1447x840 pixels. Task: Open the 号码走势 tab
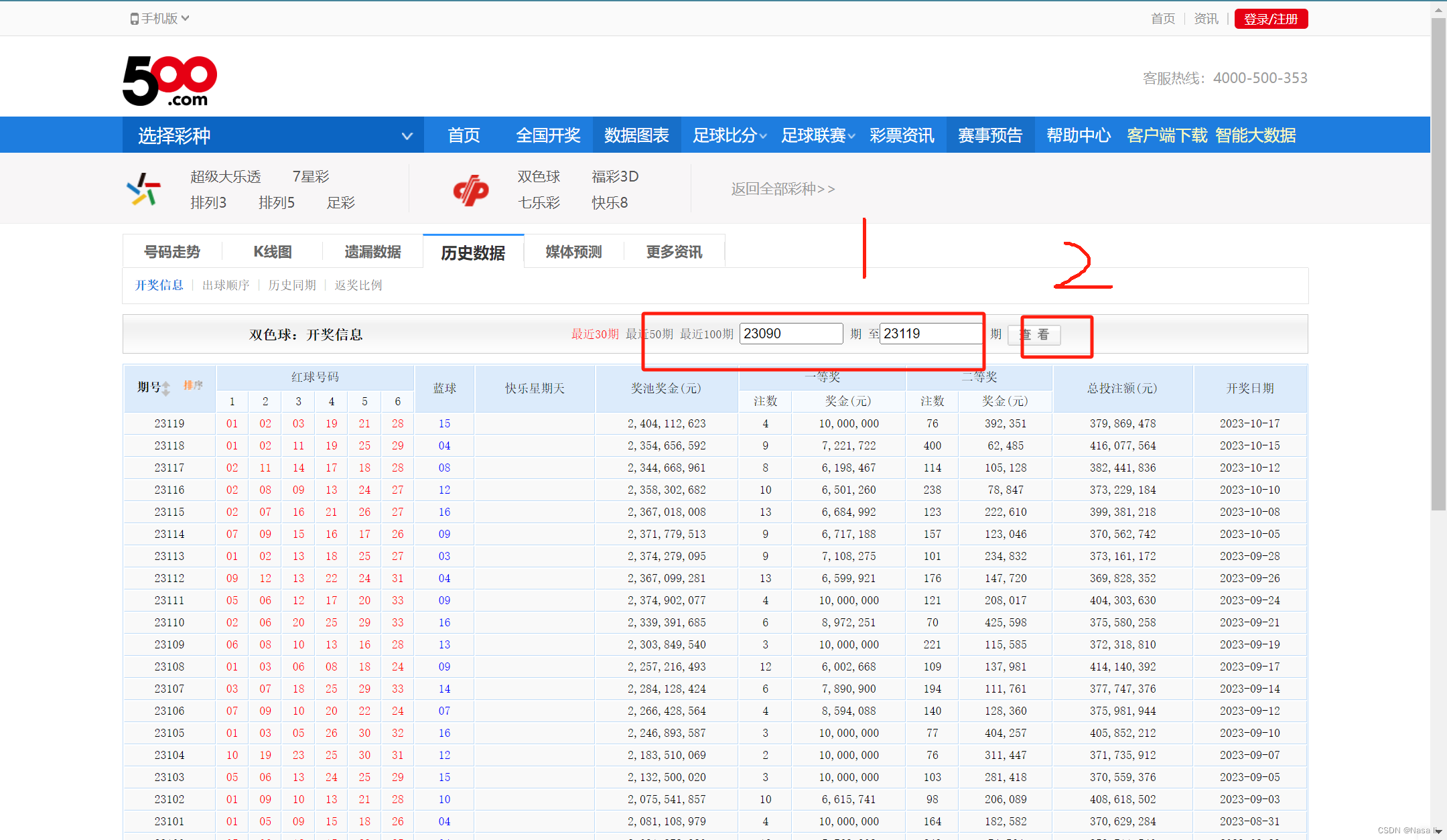(x=172, y=252)
